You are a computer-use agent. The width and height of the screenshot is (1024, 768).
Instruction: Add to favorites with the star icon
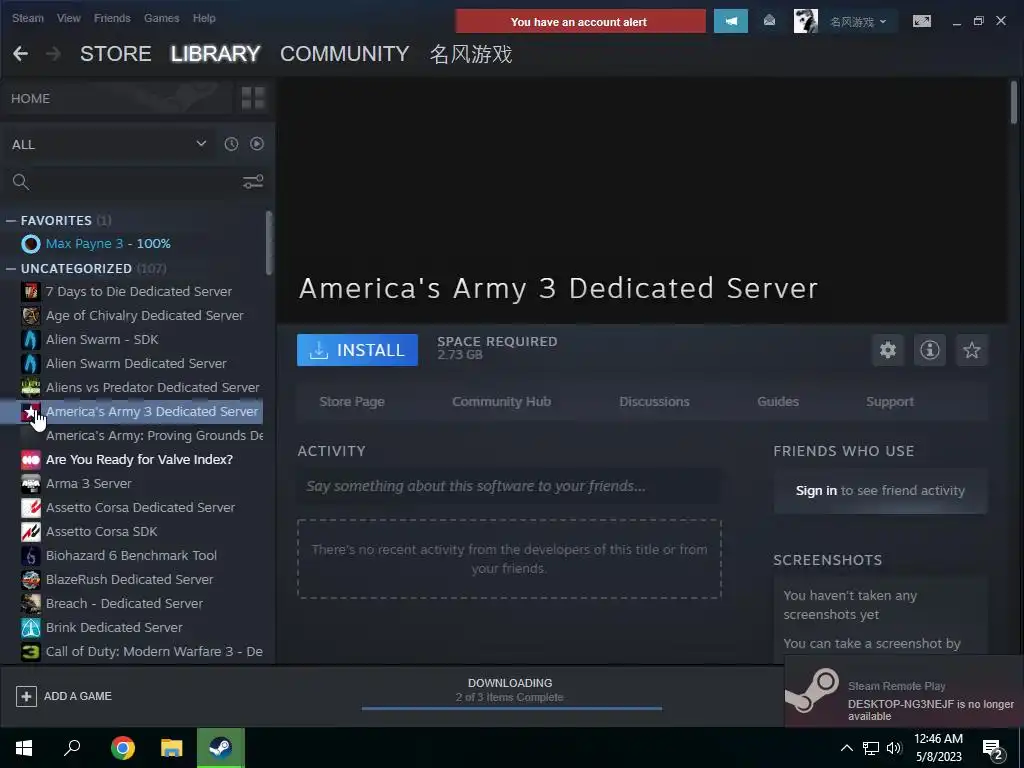tap(972, 350)
